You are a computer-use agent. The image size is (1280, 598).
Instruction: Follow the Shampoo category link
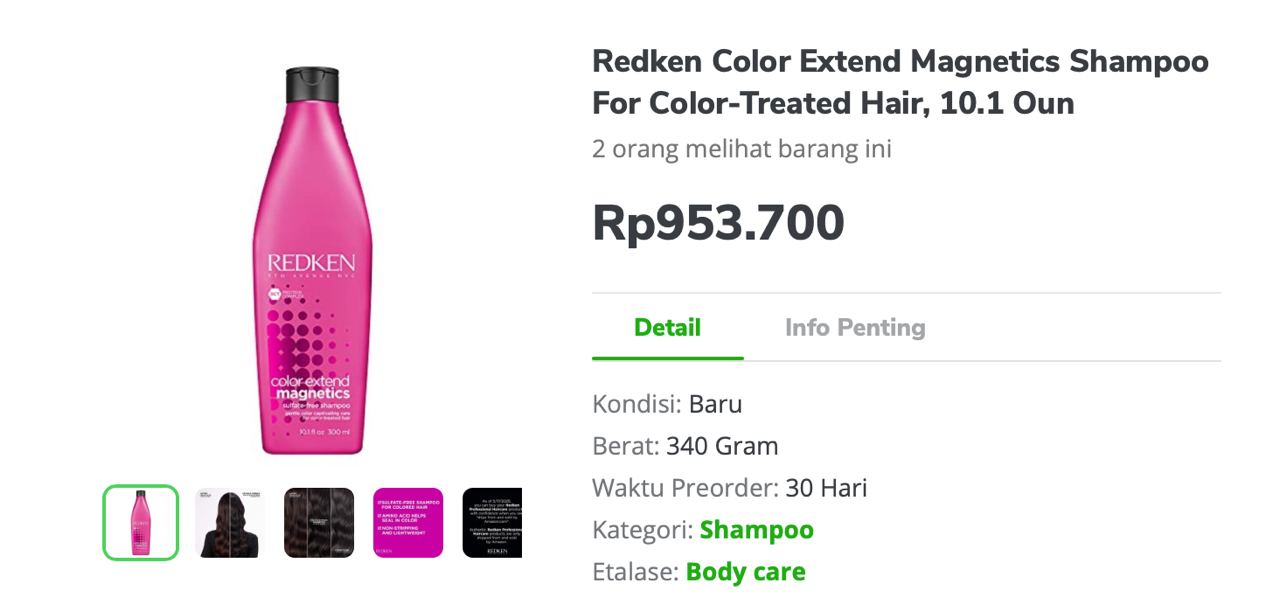(756, 529)
